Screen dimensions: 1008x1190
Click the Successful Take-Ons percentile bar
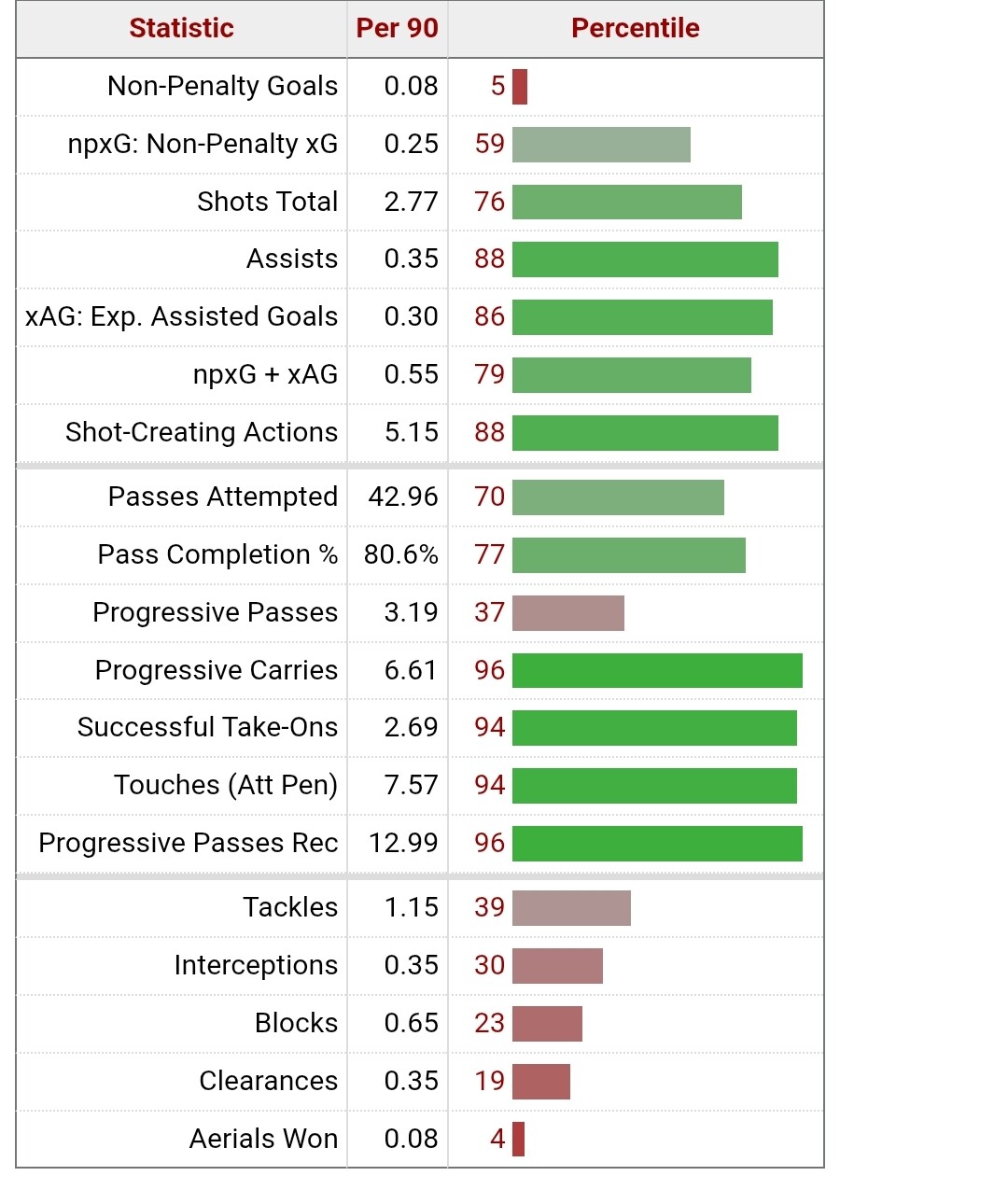654,728
